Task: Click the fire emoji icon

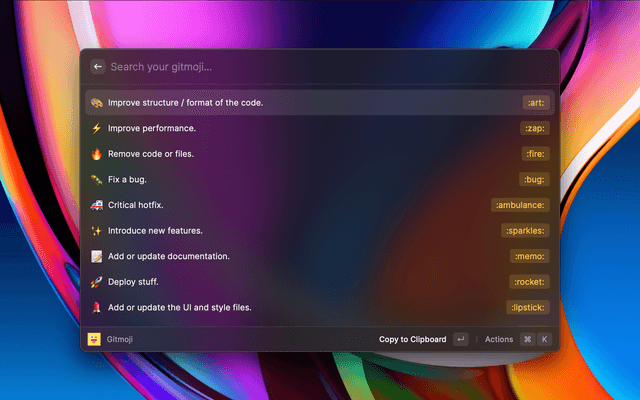Action: (96, 154)
